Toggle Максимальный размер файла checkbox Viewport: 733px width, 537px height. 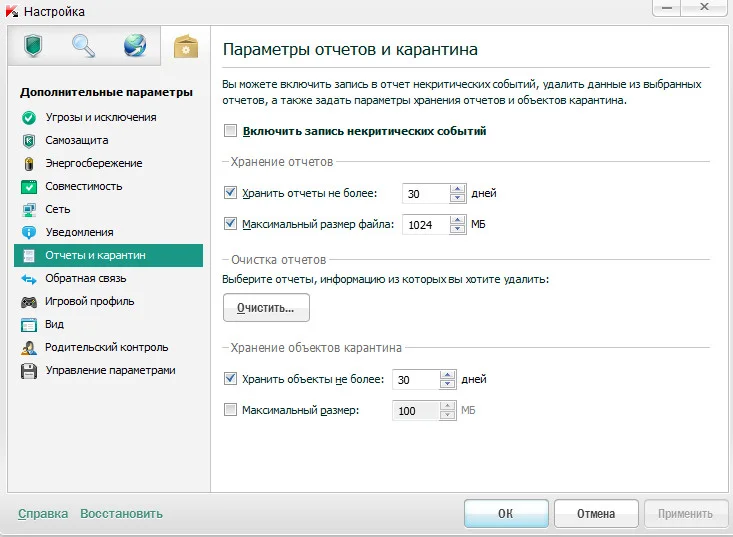point(230,223)
